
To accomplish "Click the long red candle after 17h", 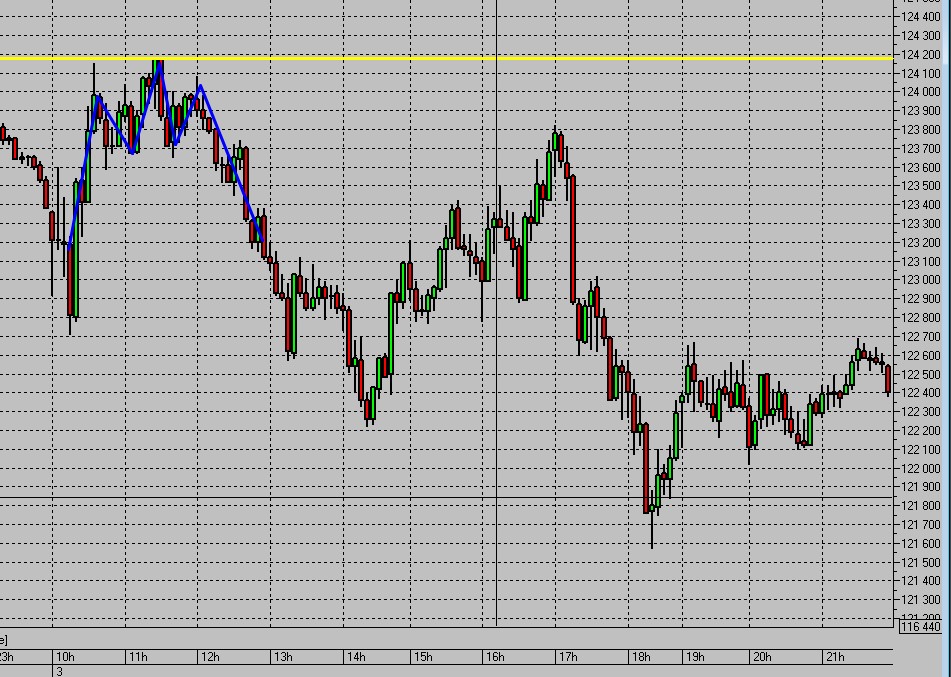I will [573, 239].
